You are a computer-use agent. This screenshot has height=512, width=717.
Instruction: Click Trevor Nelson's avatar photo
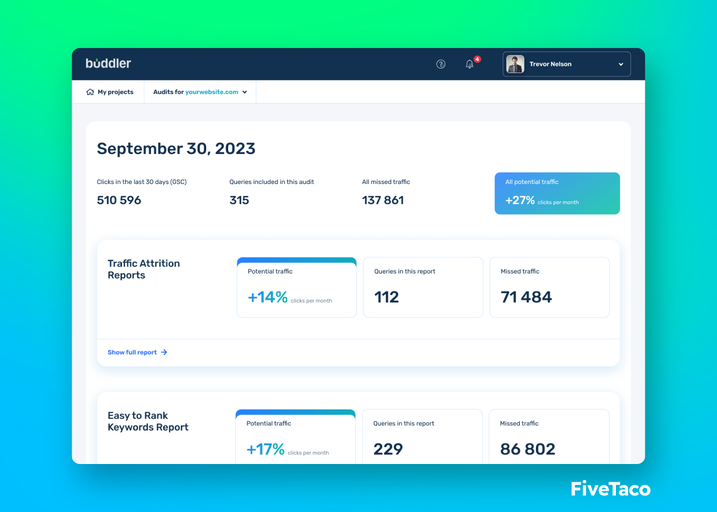coord(515,64)
